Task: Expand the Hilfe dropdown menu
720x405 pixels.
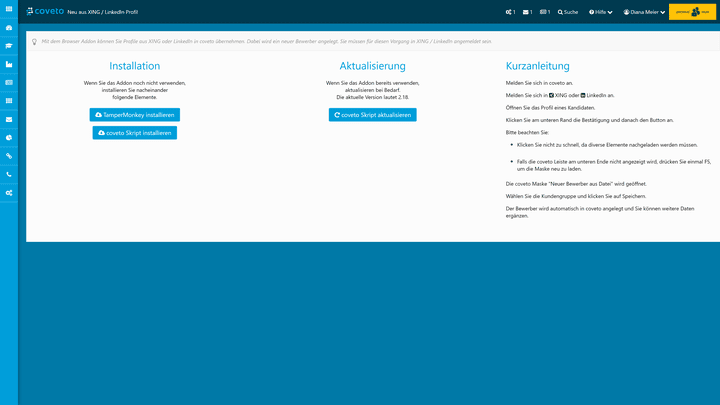Action: click(601, 12)
